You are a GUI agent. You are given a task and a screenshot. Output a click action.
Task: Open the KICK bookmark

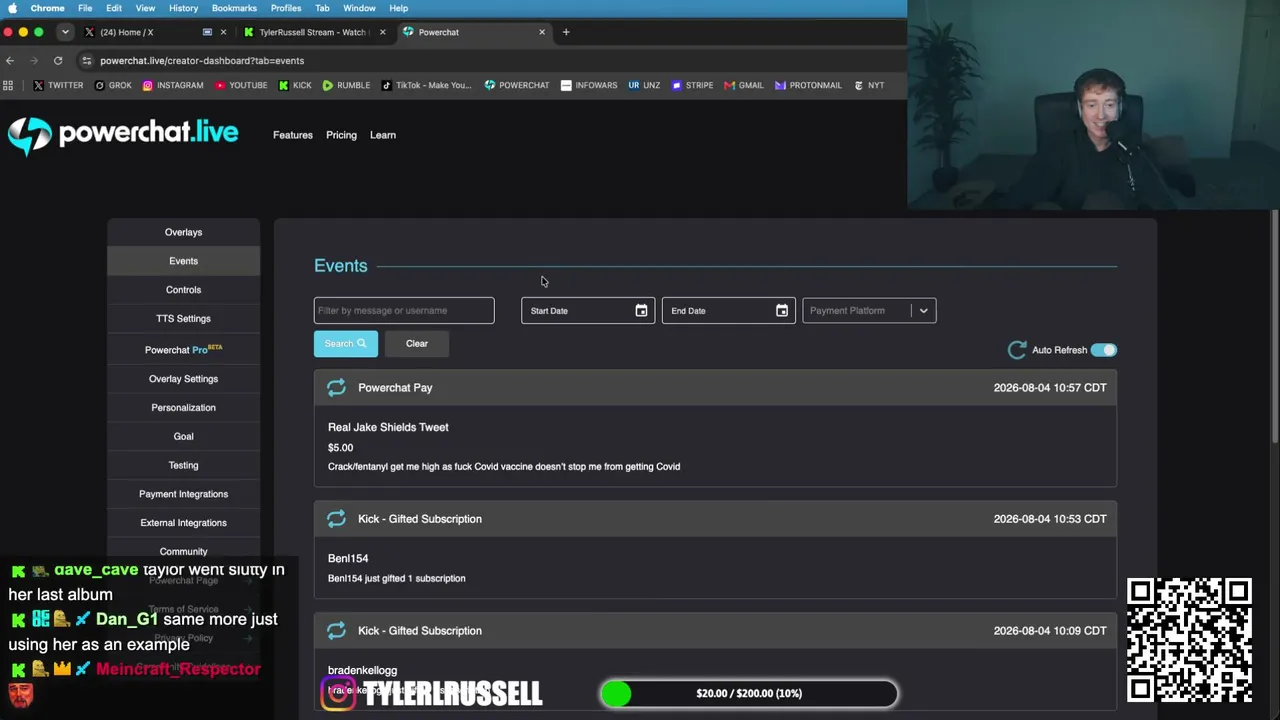tap(295, 85)
